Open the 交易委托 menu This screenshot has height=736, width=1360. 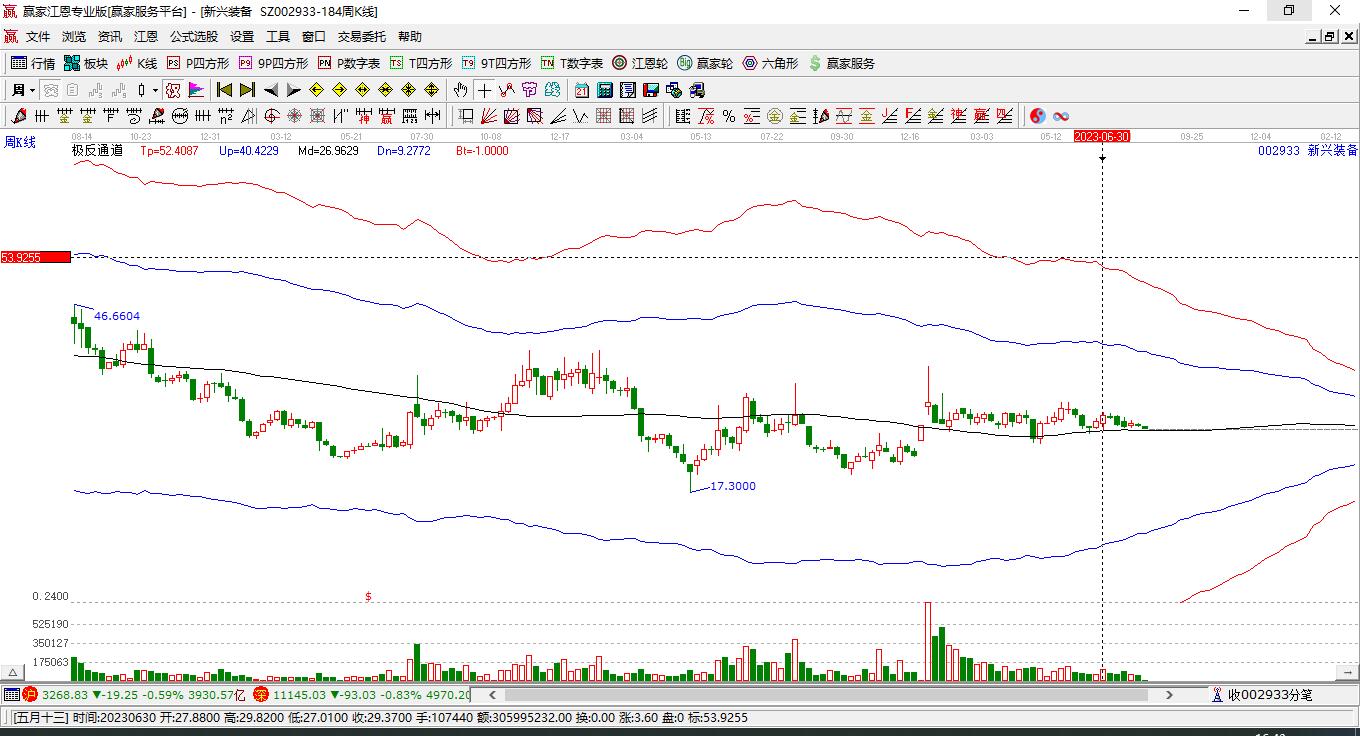tap(361, 37)
